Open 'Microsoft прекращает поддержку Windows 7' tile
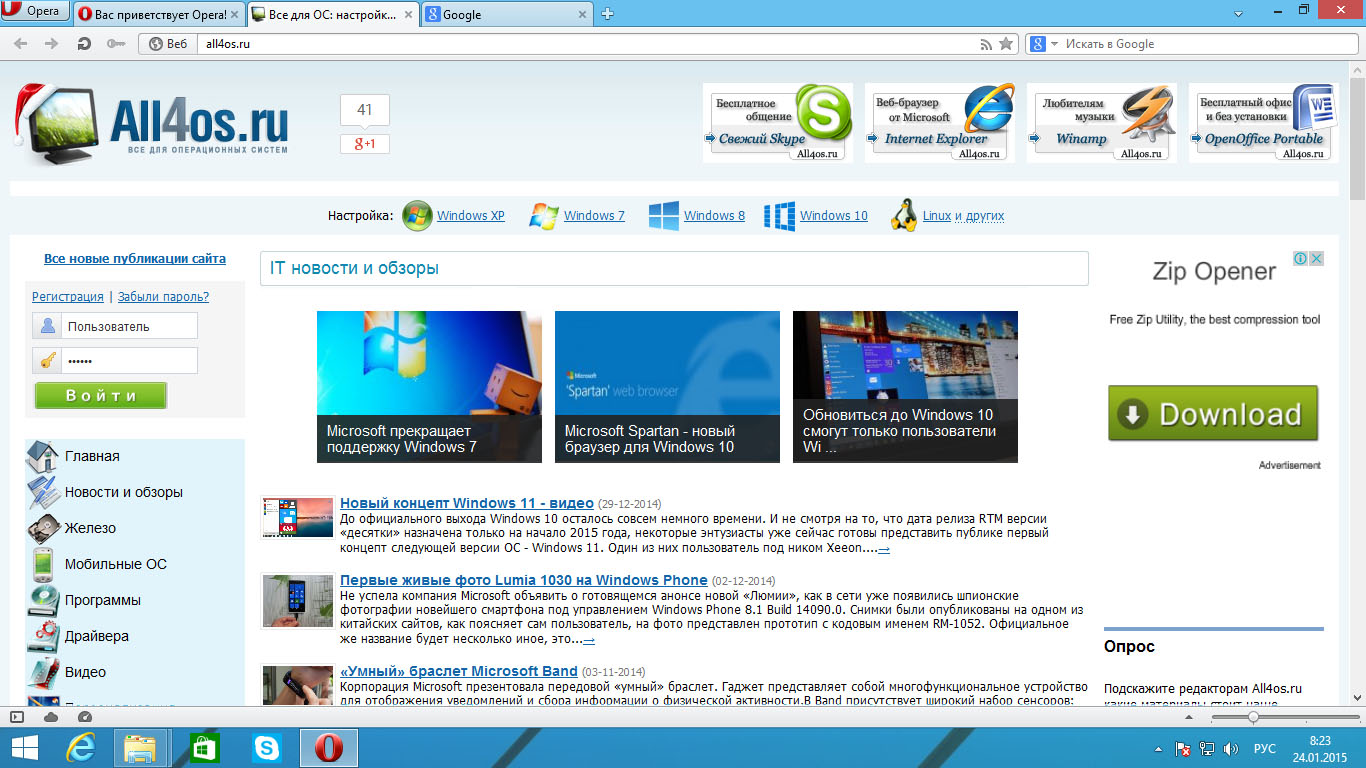 (x=429, y=387)
